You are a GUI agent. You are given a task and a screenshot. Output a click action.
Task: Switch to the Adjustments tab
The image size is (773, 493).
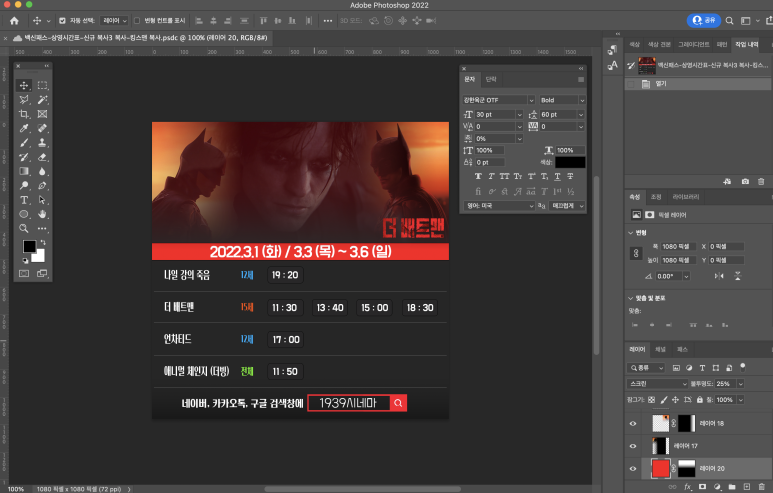coord(656,197)
